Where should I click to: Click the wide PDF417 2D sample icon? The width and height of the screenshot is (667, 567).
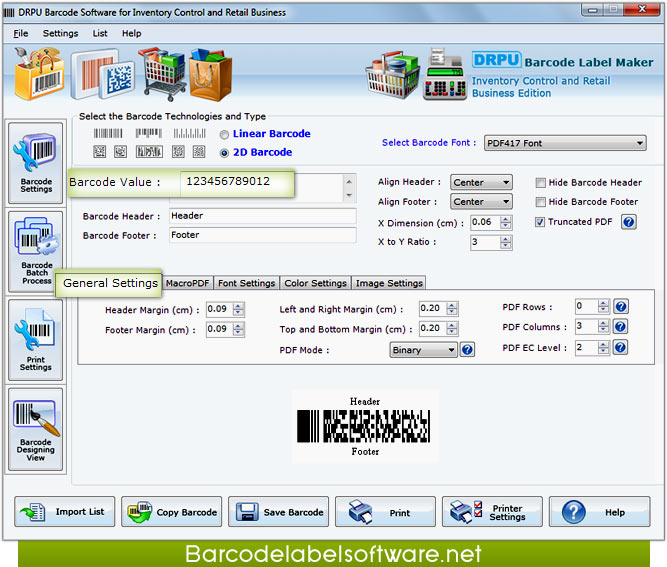click(149, 151)
